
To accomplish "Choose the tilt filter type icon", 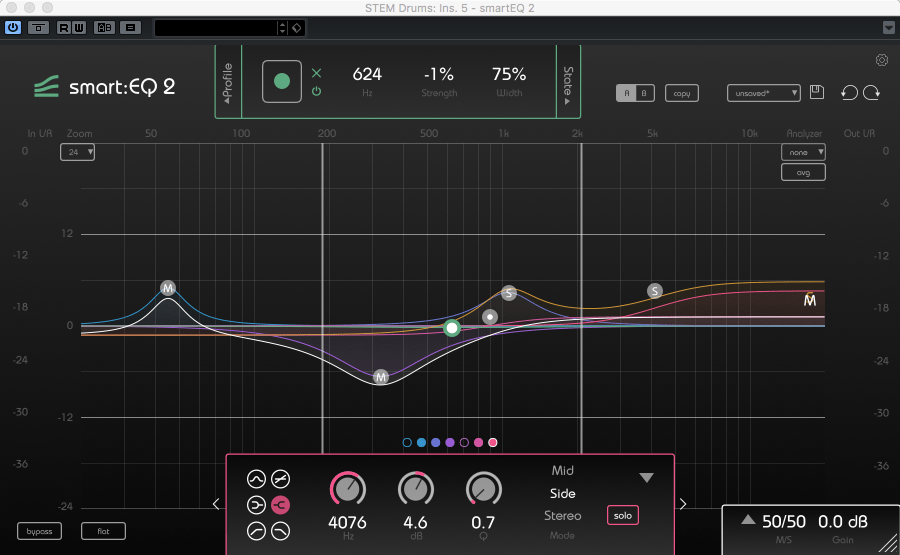I will (280, 479).
